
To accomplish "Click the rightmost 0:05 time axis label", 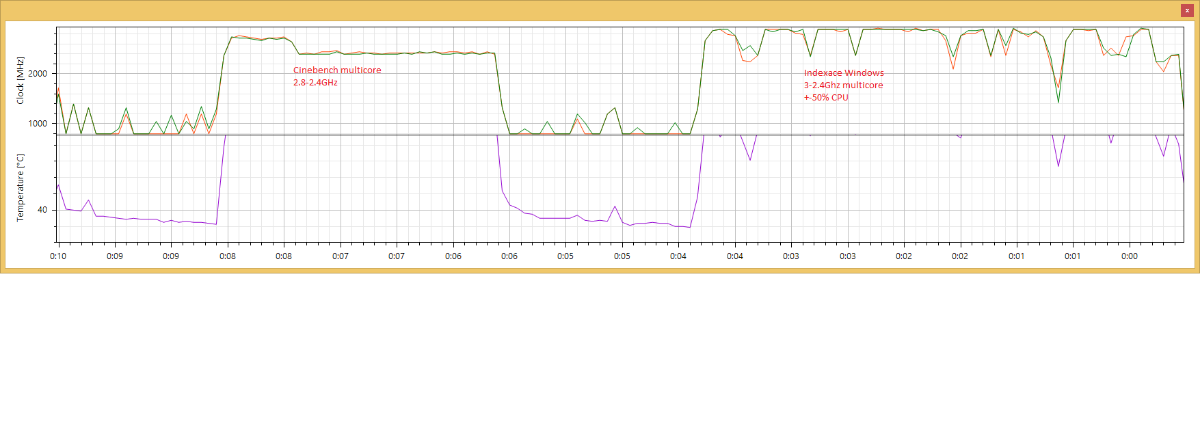I will click(622, 256).
